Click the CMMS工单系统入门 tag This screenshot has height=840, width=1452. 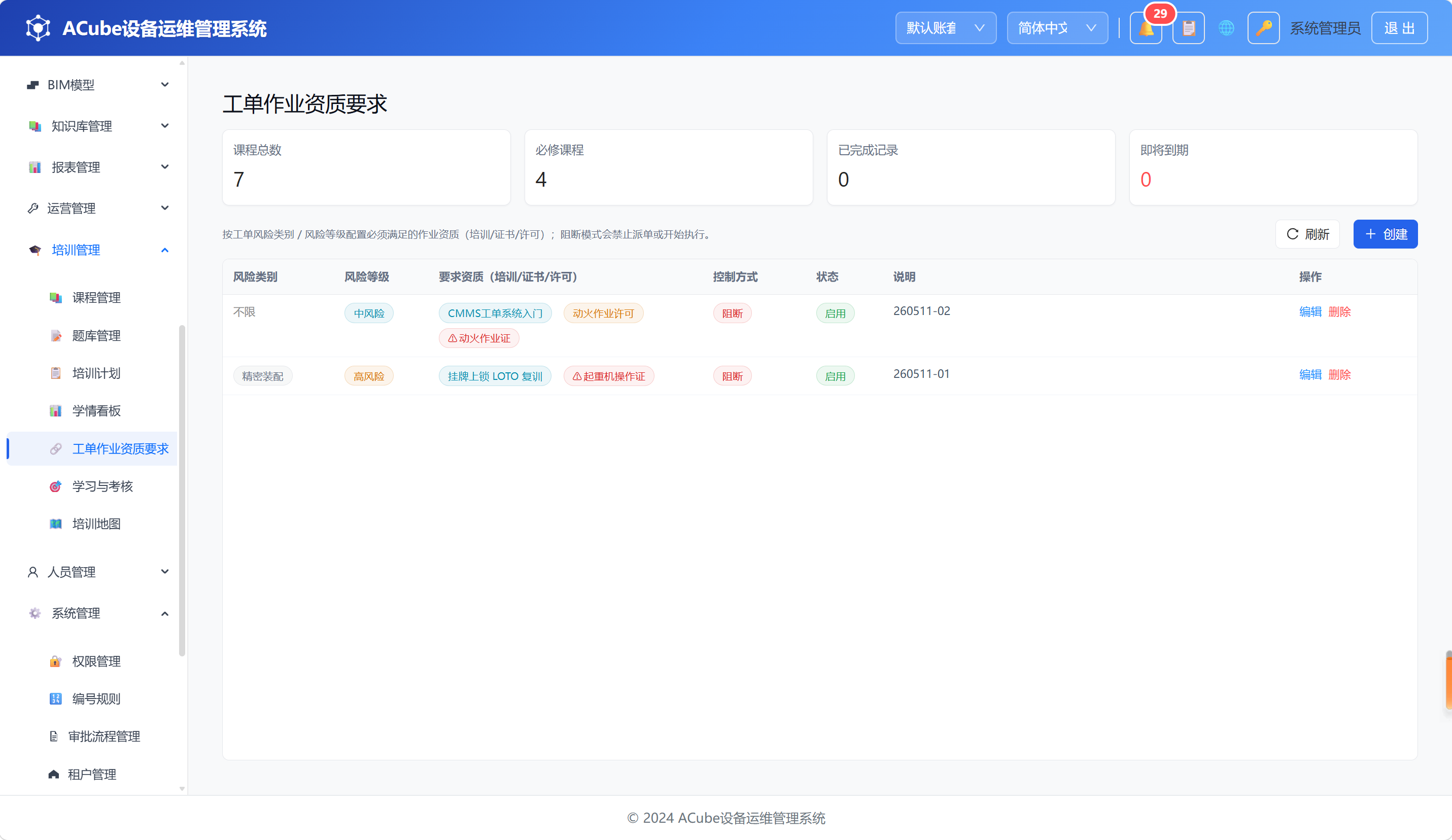point(495,313)
